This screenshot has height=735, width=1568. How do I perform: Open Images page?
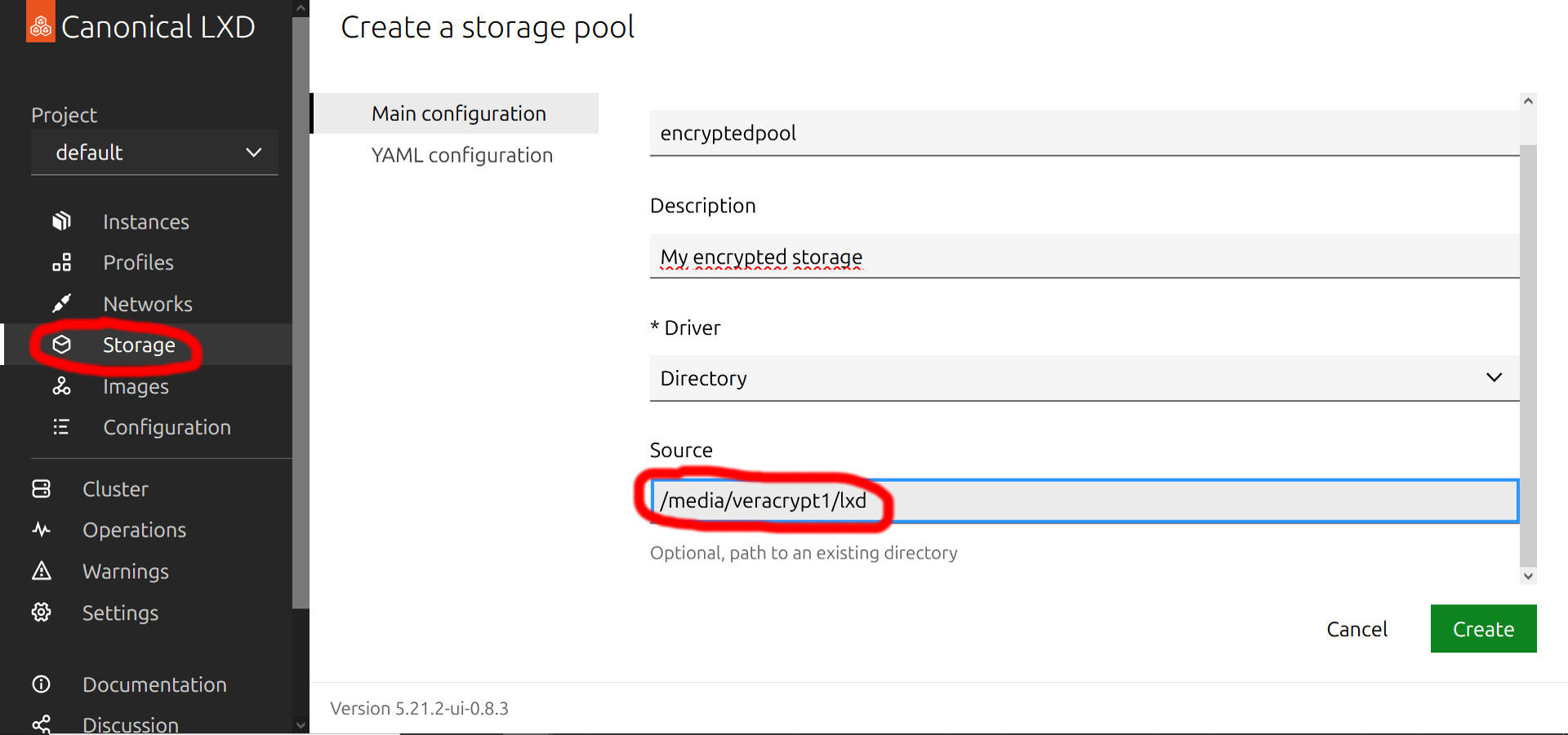point(136,386)
